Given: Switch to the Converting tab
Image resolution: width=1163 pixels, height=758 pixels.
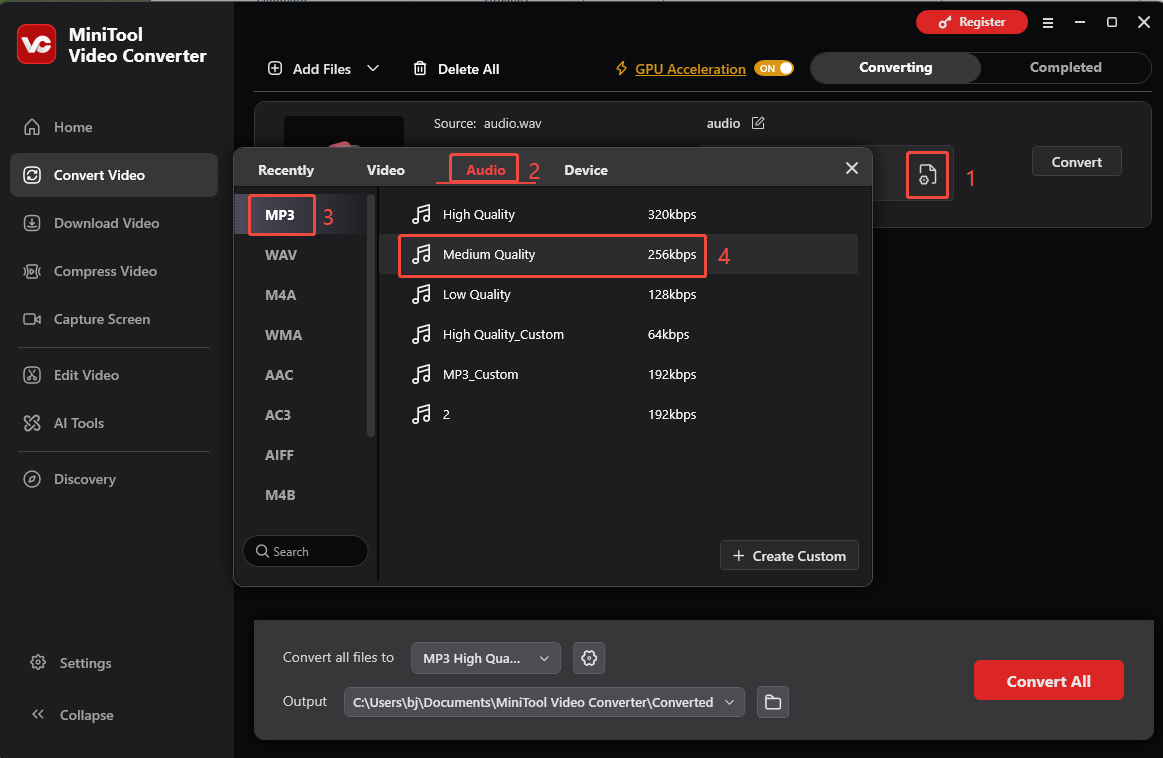Looking at the screenshot, I should 895,67.
